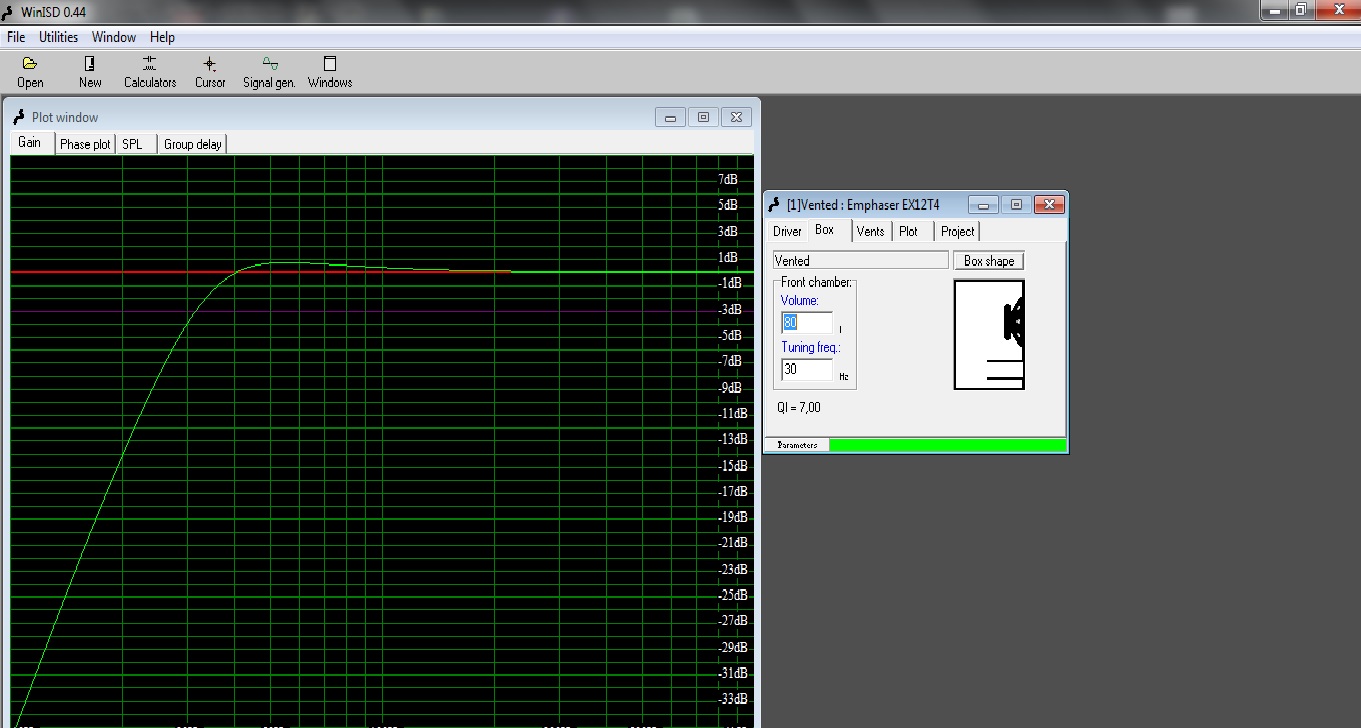Click the Tuning freq. input field
The image size is (1361, 728).
click(x=807, y=369)
